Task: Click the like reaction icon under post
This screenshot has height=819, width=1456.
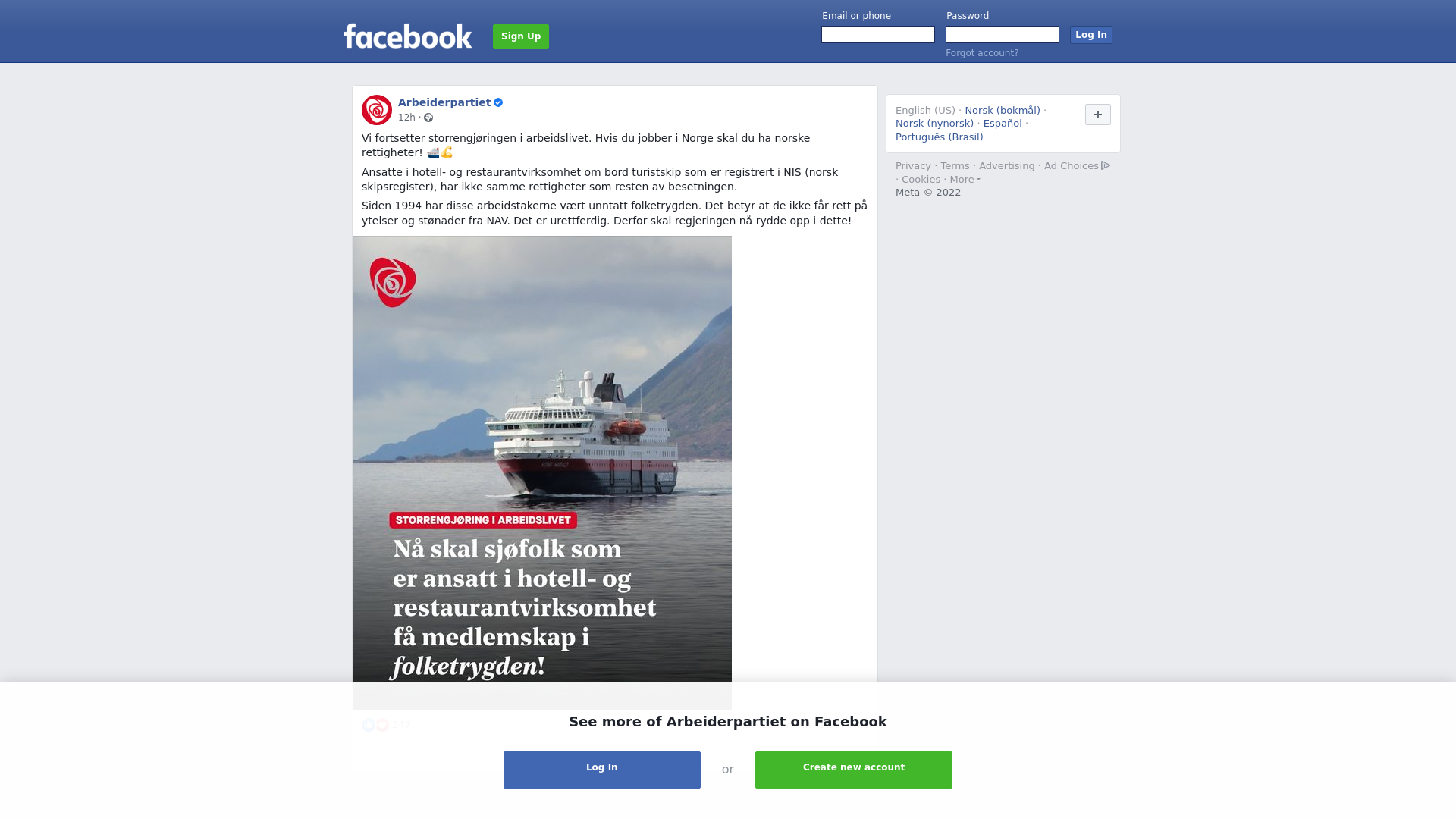Action: 369,725
